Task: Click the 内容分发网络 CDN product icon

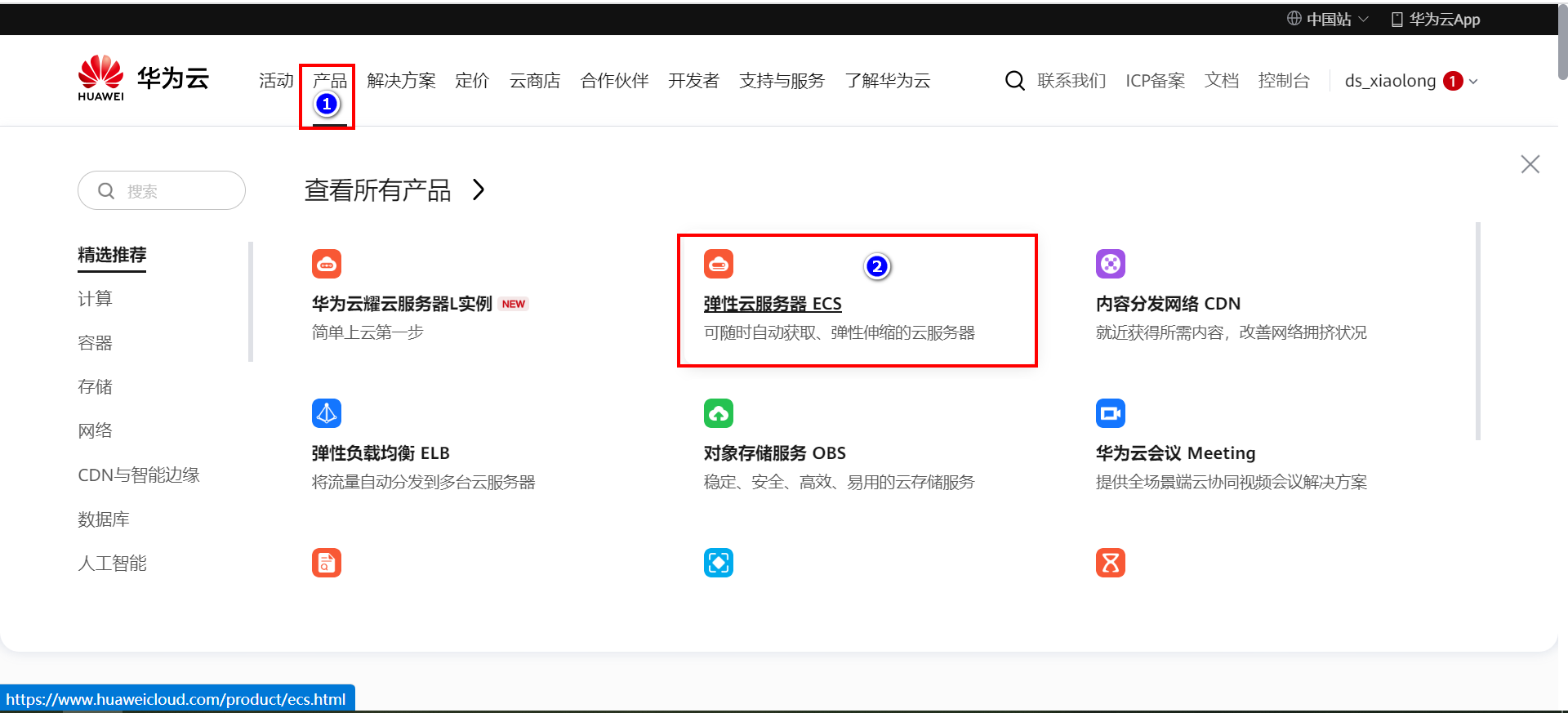Action: coord(1111,264)
